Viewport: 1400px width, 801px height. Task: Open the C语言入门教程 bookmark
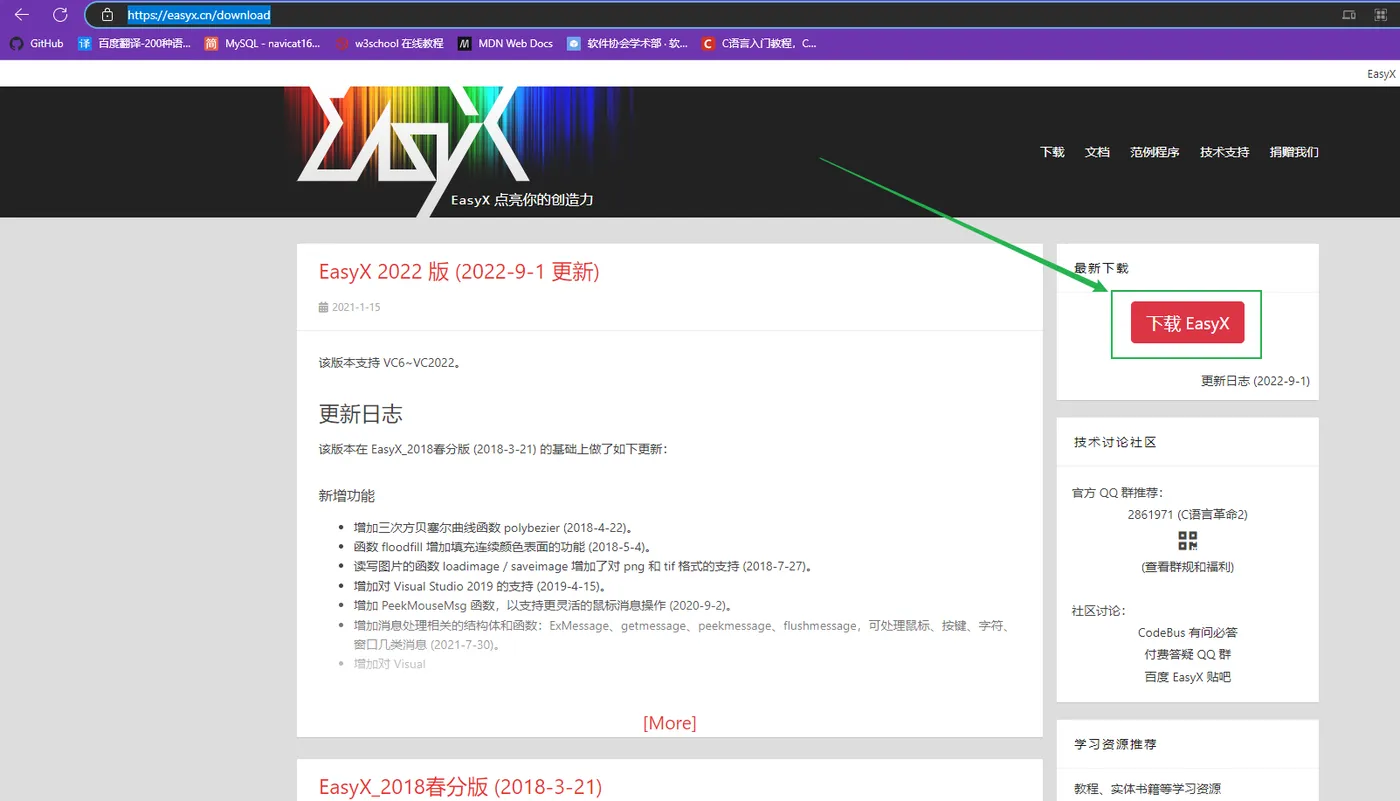tap(759, 43)
